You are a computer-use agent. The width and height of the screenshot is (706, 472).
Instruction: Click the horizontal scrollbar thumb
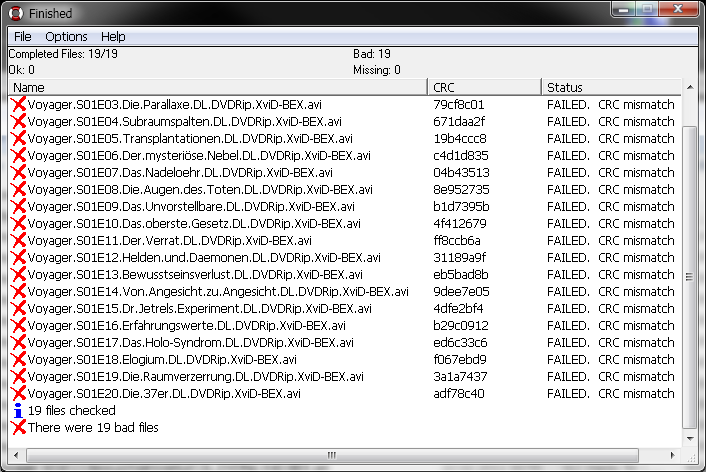click(x=332, y=455)
